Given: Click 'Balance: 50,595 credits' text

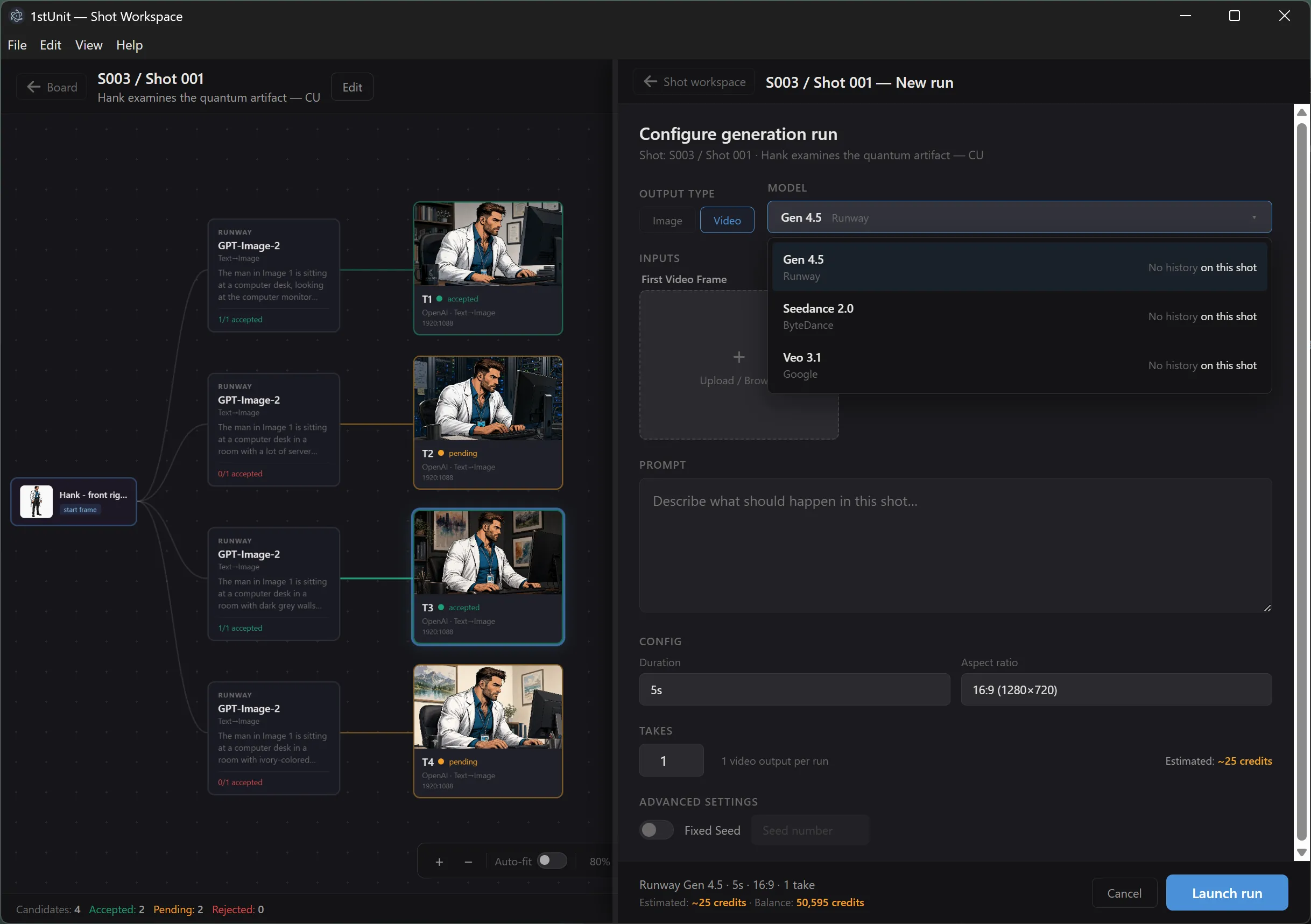Looking at the screenshot, I should [x=808, y=902].
